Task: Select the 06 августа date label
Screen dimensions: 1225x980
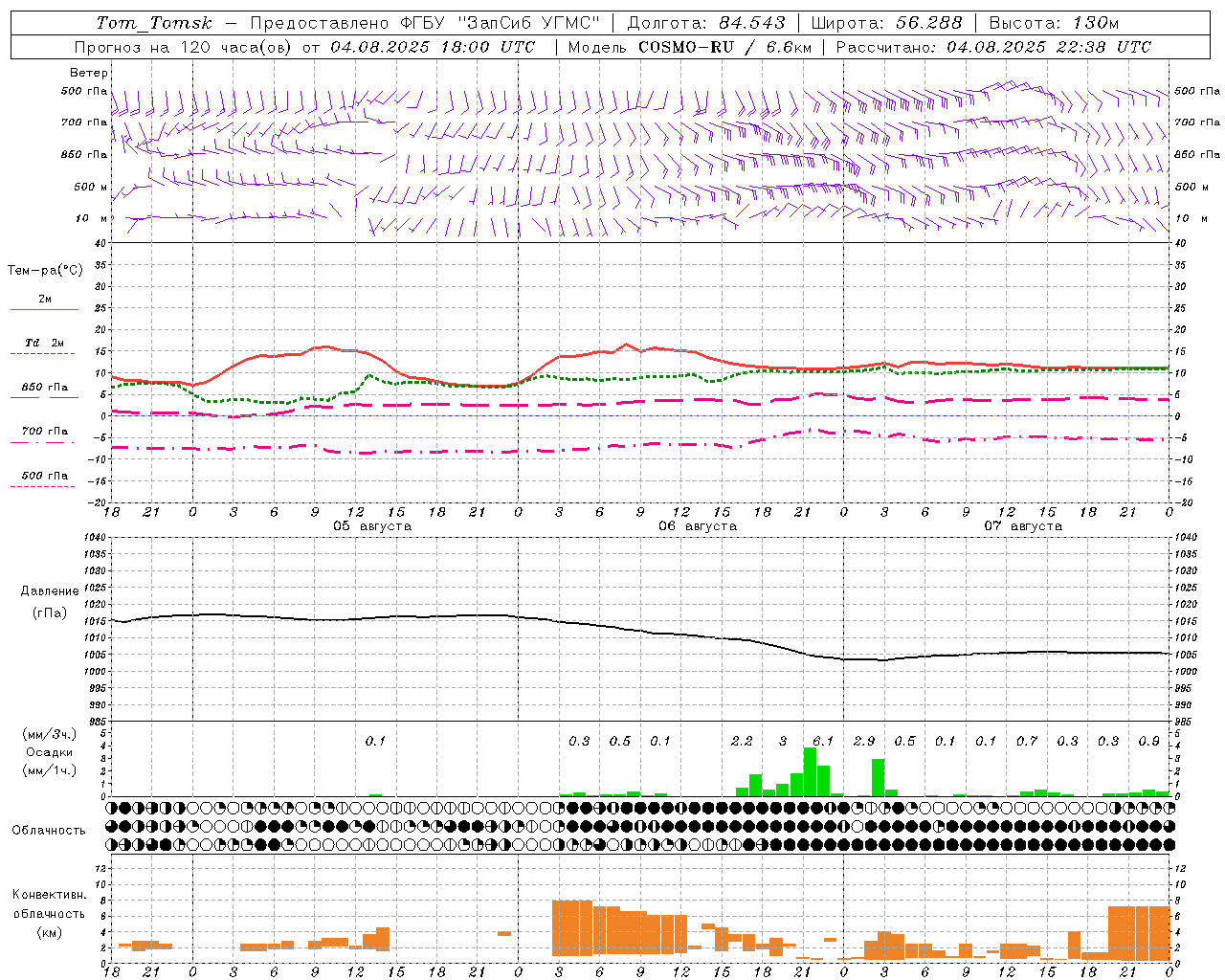Action: 698,526
